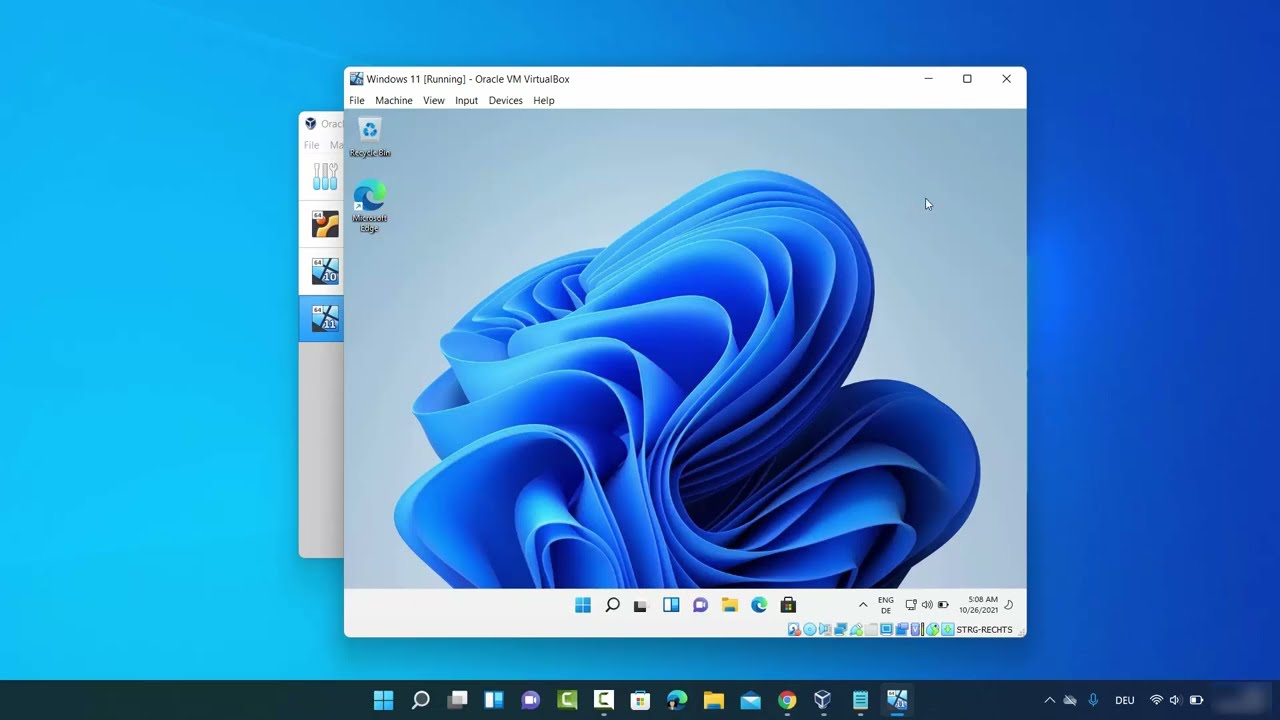
Task: Open the Machine menu in VirtualBox
Action: pyautogui.click(x=393, y=100)
